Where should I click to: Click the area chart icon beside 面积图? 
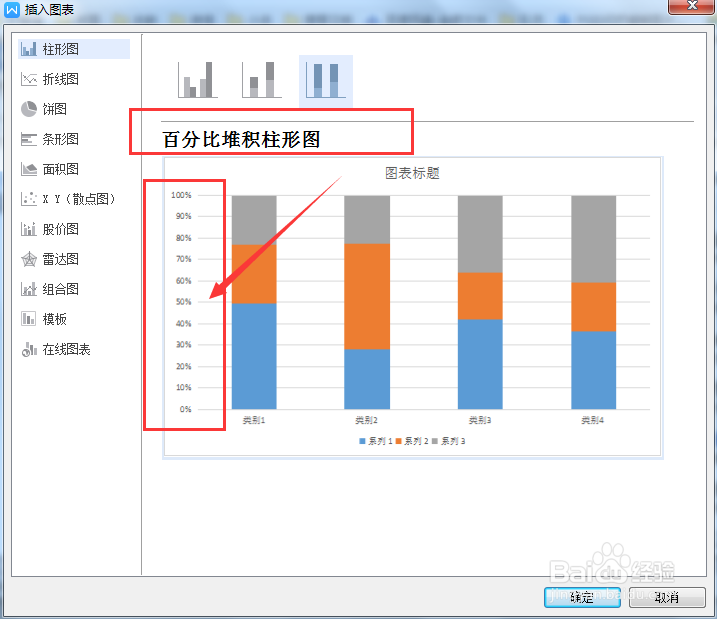[29, 169]
